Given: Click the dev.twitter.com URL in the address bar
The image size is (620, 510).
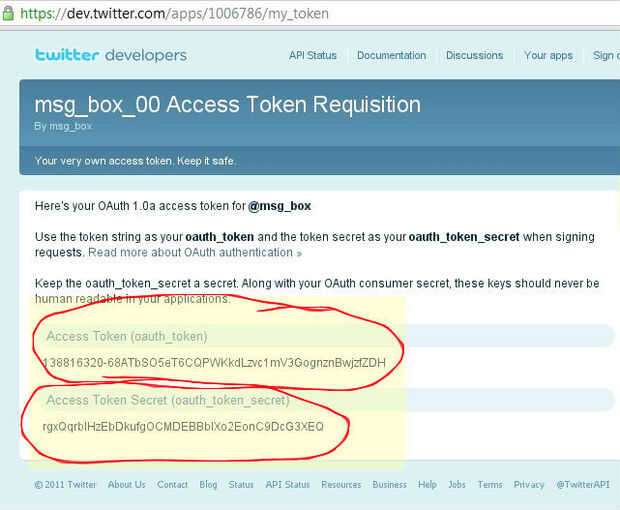Looking at the screenshot, I should click(174, 13).
